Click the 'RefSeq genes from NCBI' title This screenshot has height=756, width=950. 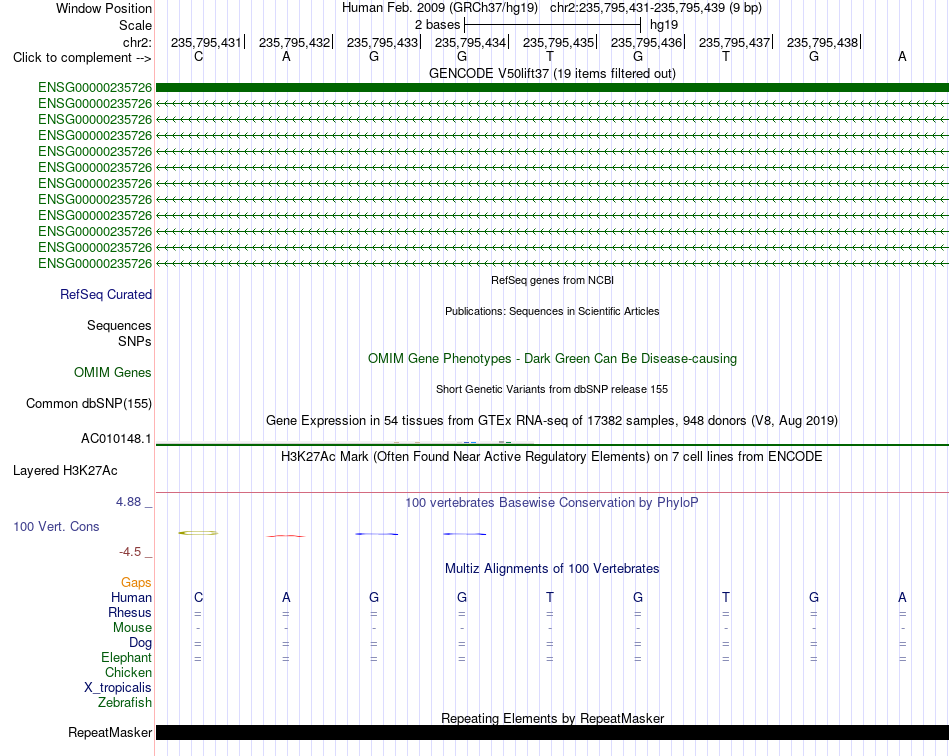[x=552, y=280]
